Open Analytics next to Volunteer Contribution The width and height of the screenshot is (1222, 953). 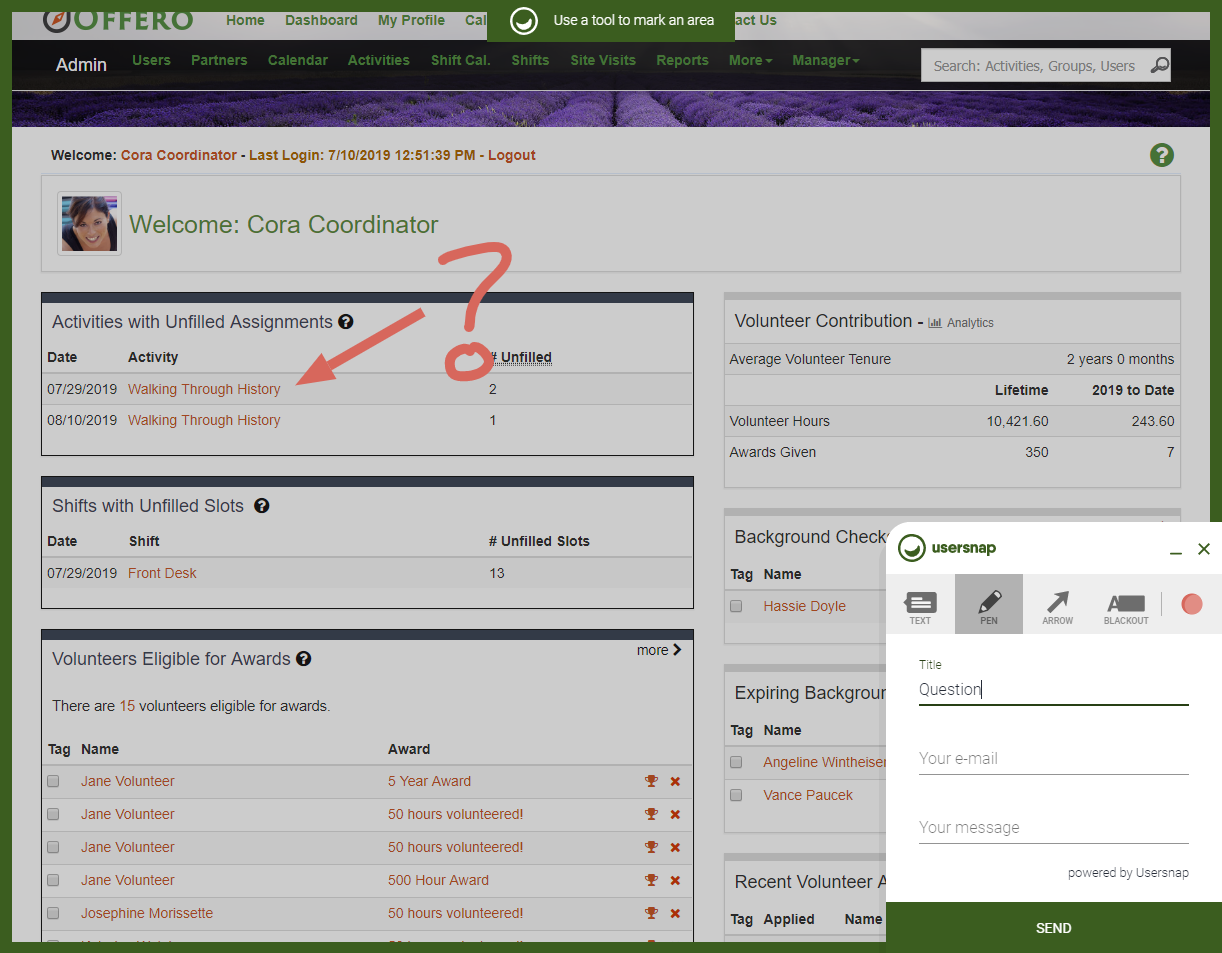click(964, 322)
